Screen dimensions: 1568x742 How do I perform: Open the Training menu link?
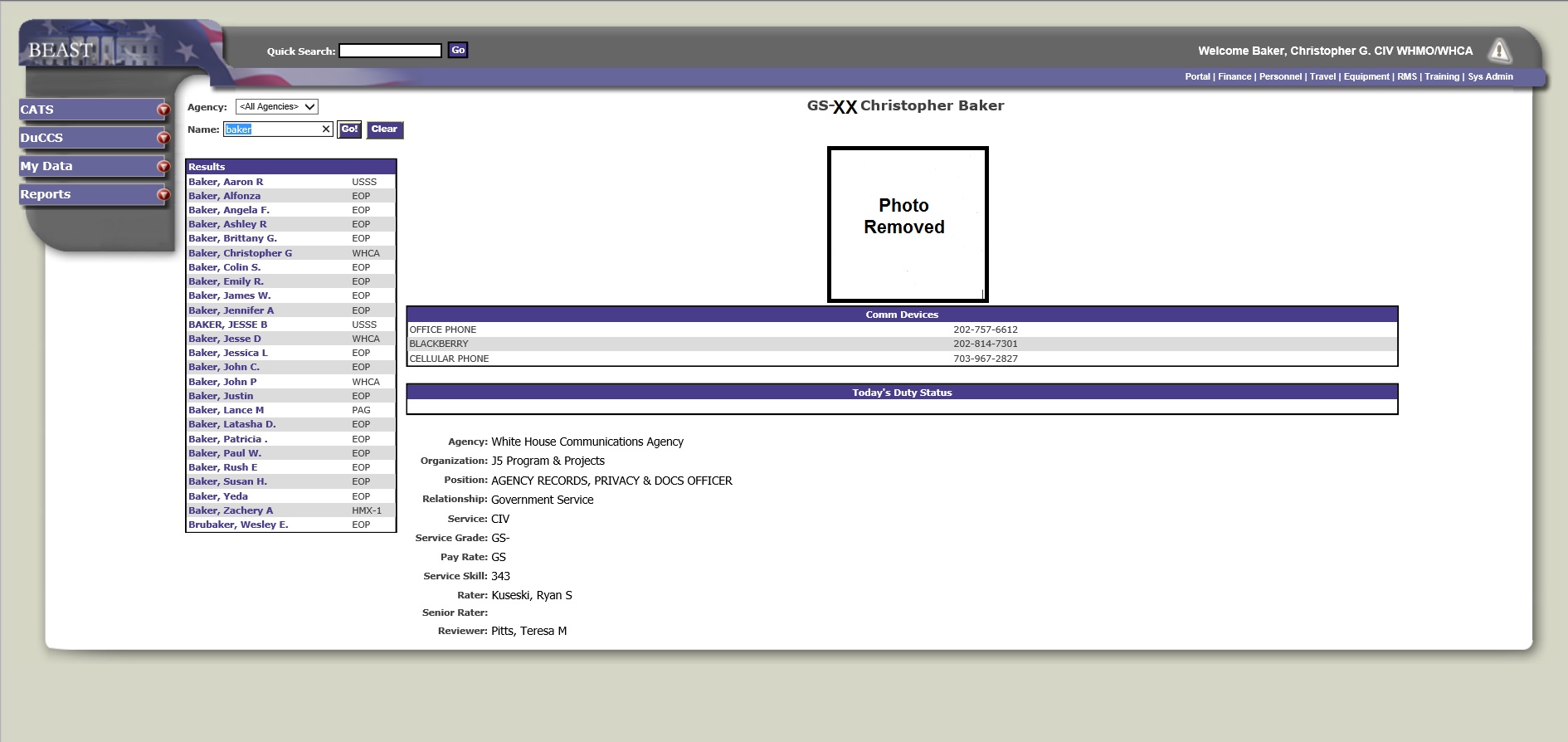[x=1441, y=76]
